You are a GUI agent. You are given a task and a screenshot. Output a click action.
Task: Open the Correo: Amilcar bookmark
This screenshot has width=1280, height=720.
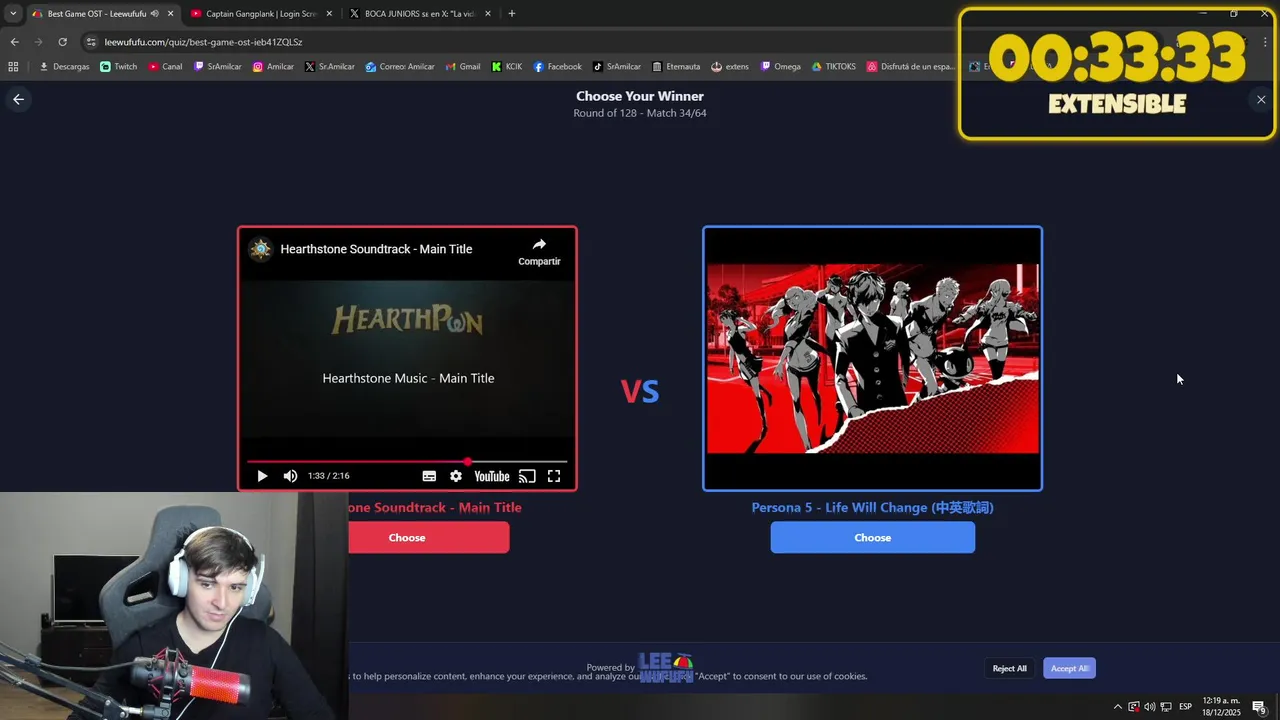tap(400, 67)
